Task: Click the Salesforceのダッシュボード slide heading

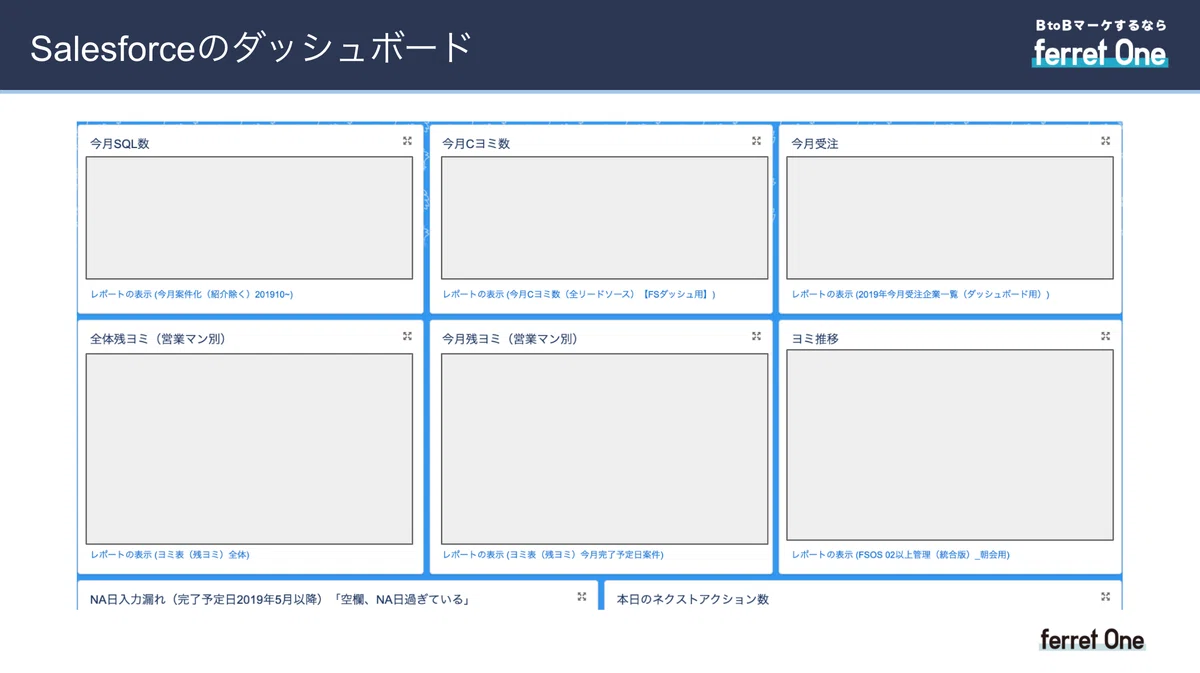Action: point(251,48)
